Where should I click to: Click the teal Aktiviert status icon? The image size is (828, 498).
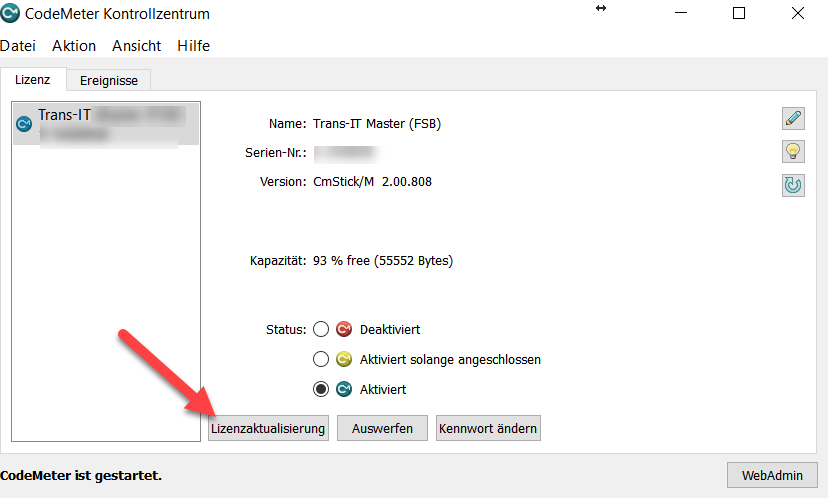pyautogui.click(x=344, y=389)
